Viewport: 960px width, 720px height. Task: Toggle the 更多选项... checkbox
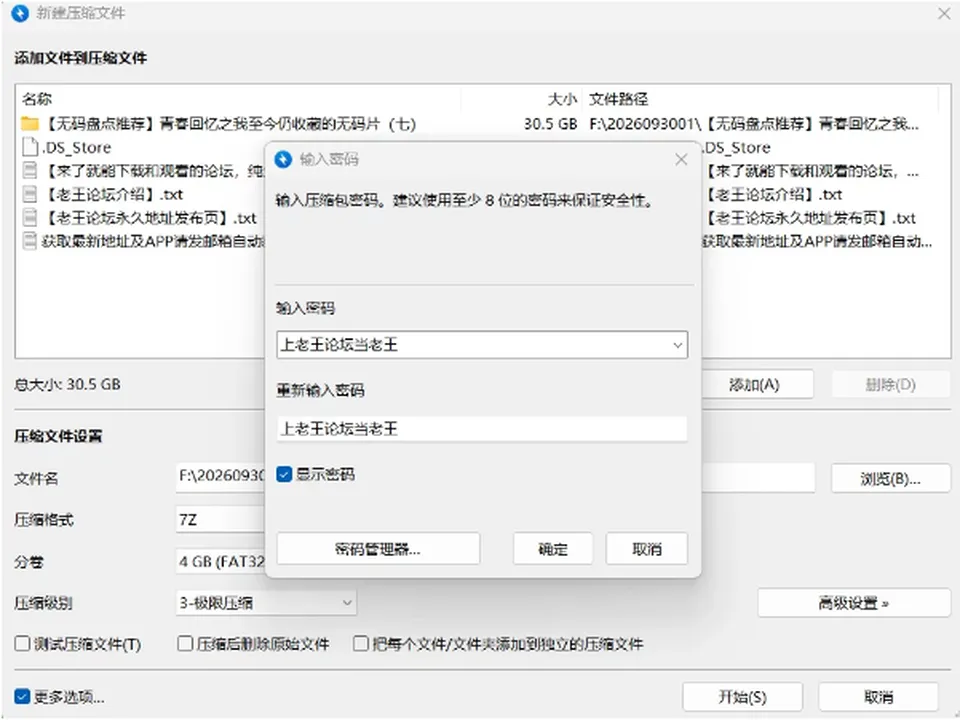[22, 696]
